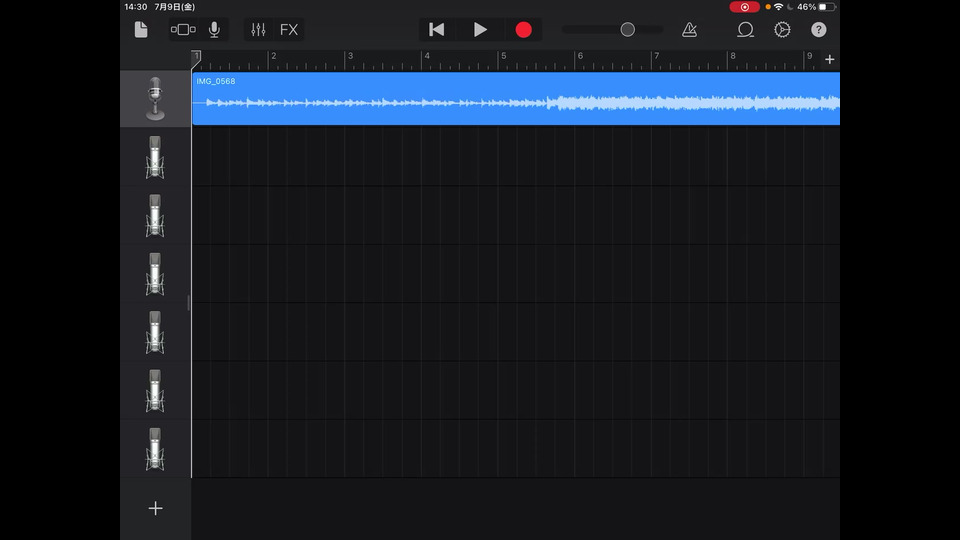Select the fourth track microphone icon

pos(156,274)
